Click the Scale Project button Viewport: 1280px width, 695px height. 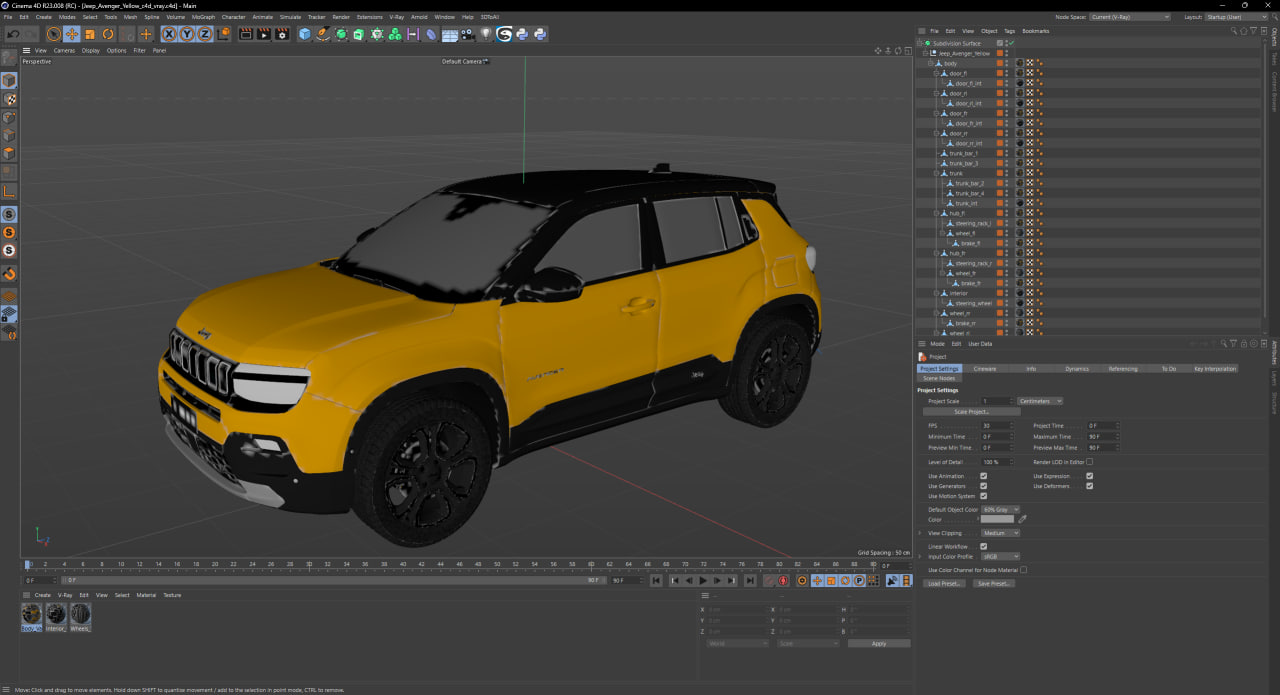[971, 412]
